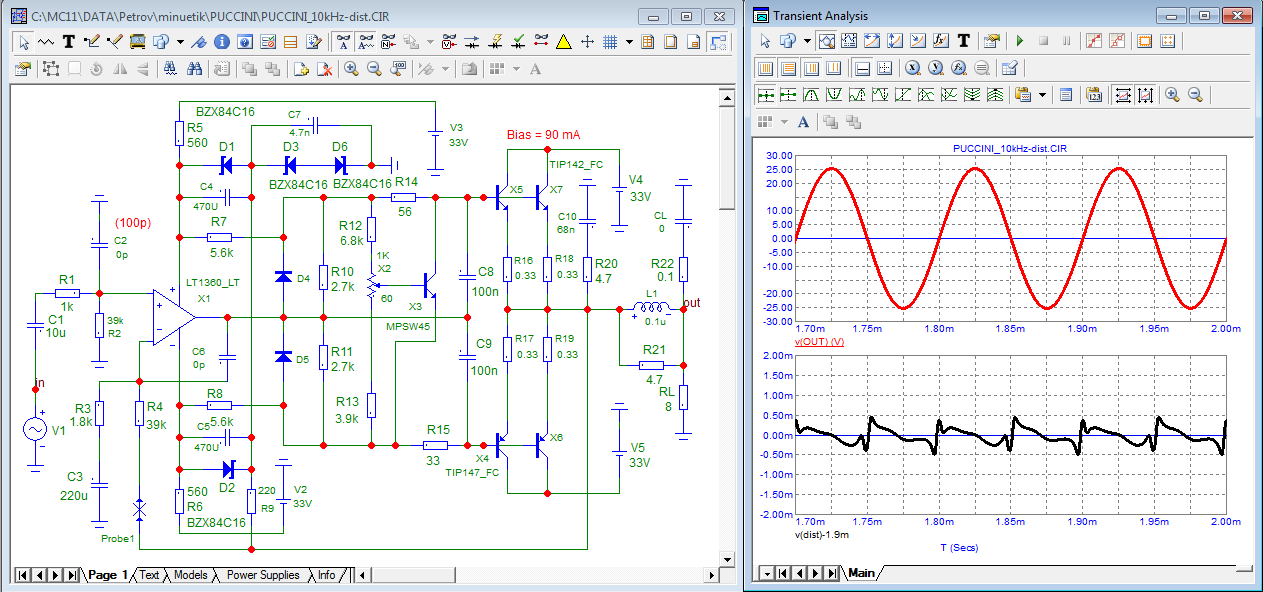1263x592 pixels.
Task: Click the green Run analysis play button
Action: pyautogui.click(x=1020, y=41)
